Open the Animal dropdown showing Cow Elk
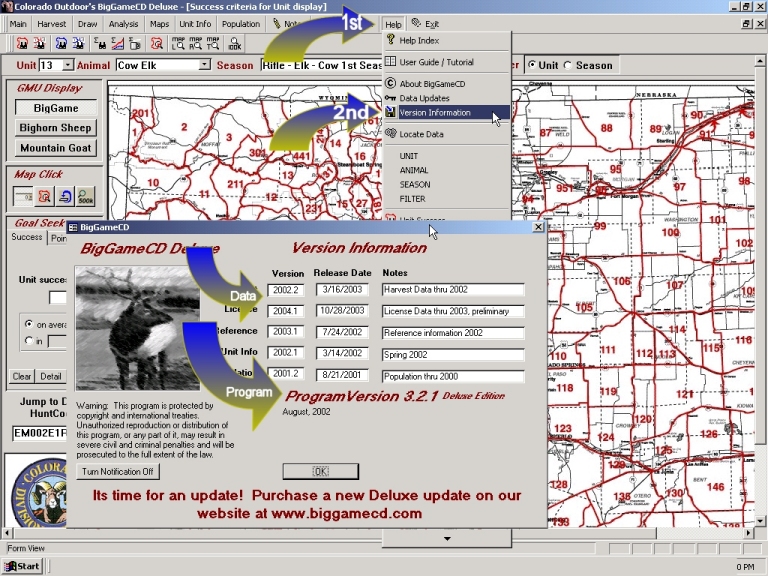768x576 pixels. click(x=205, y=65)
